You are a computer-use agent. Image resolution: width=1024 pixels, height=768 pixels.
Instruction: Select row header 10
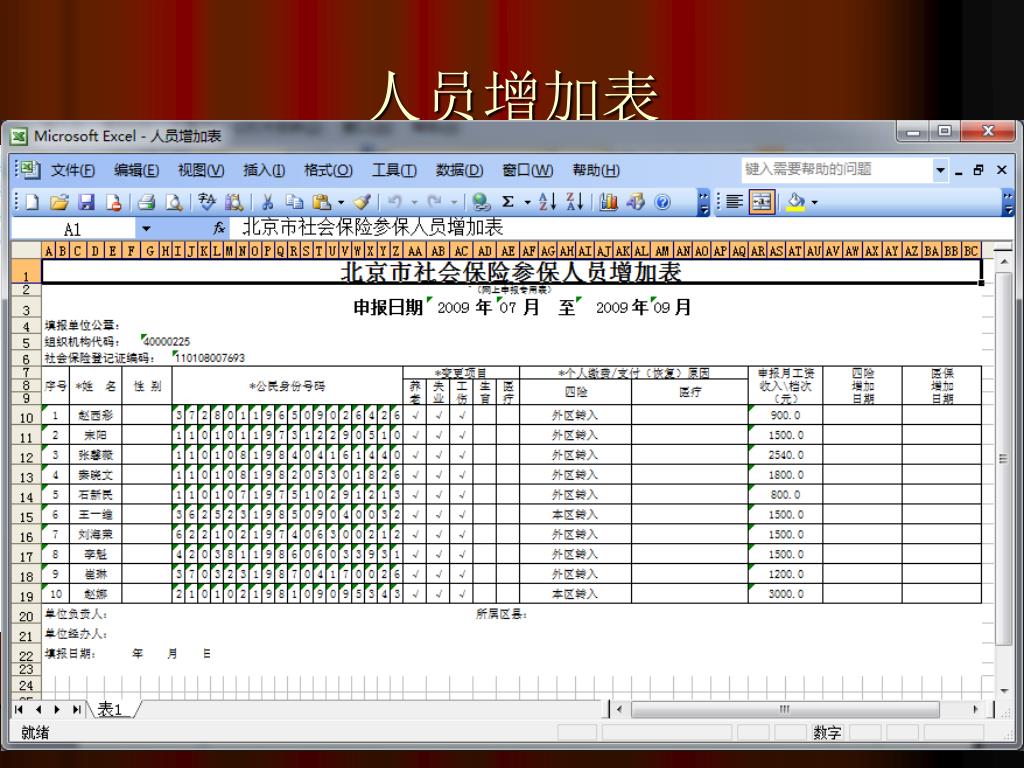26,417
